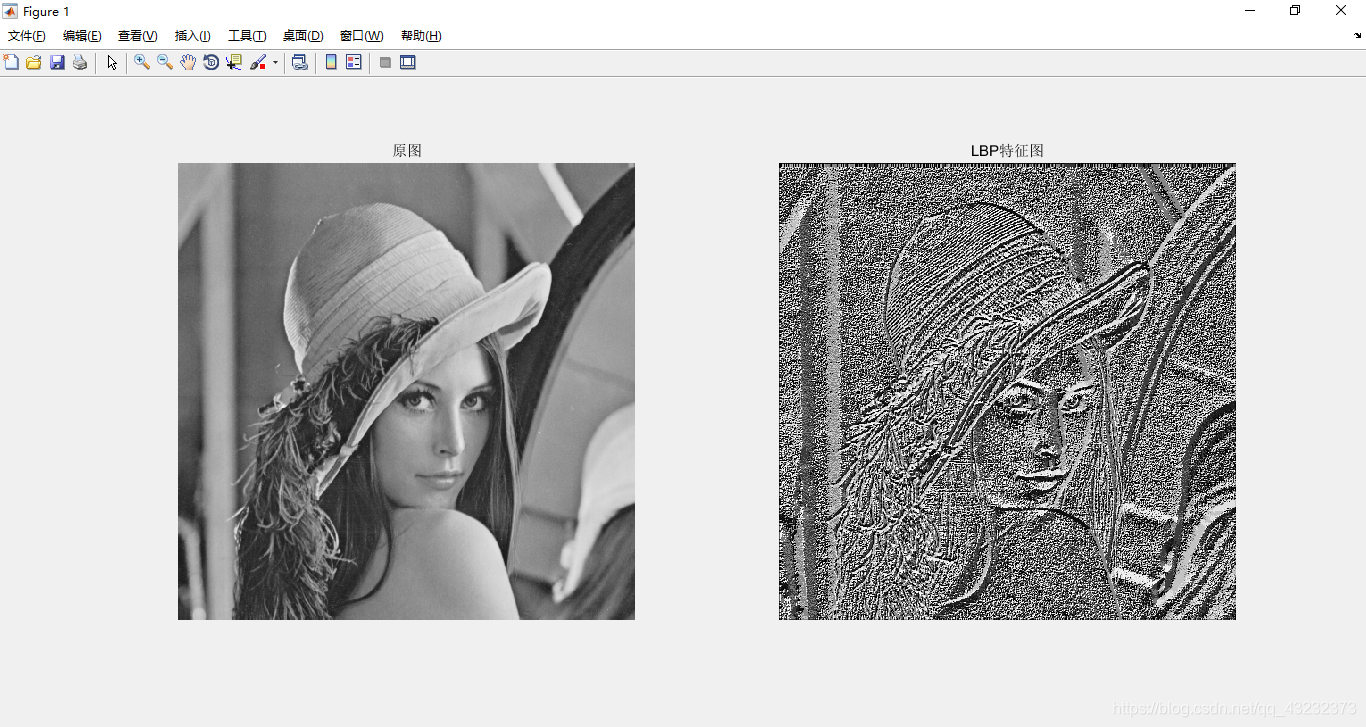Open the 工具(T) menu
Screen dimensions: 1366x727
[247, 36]
